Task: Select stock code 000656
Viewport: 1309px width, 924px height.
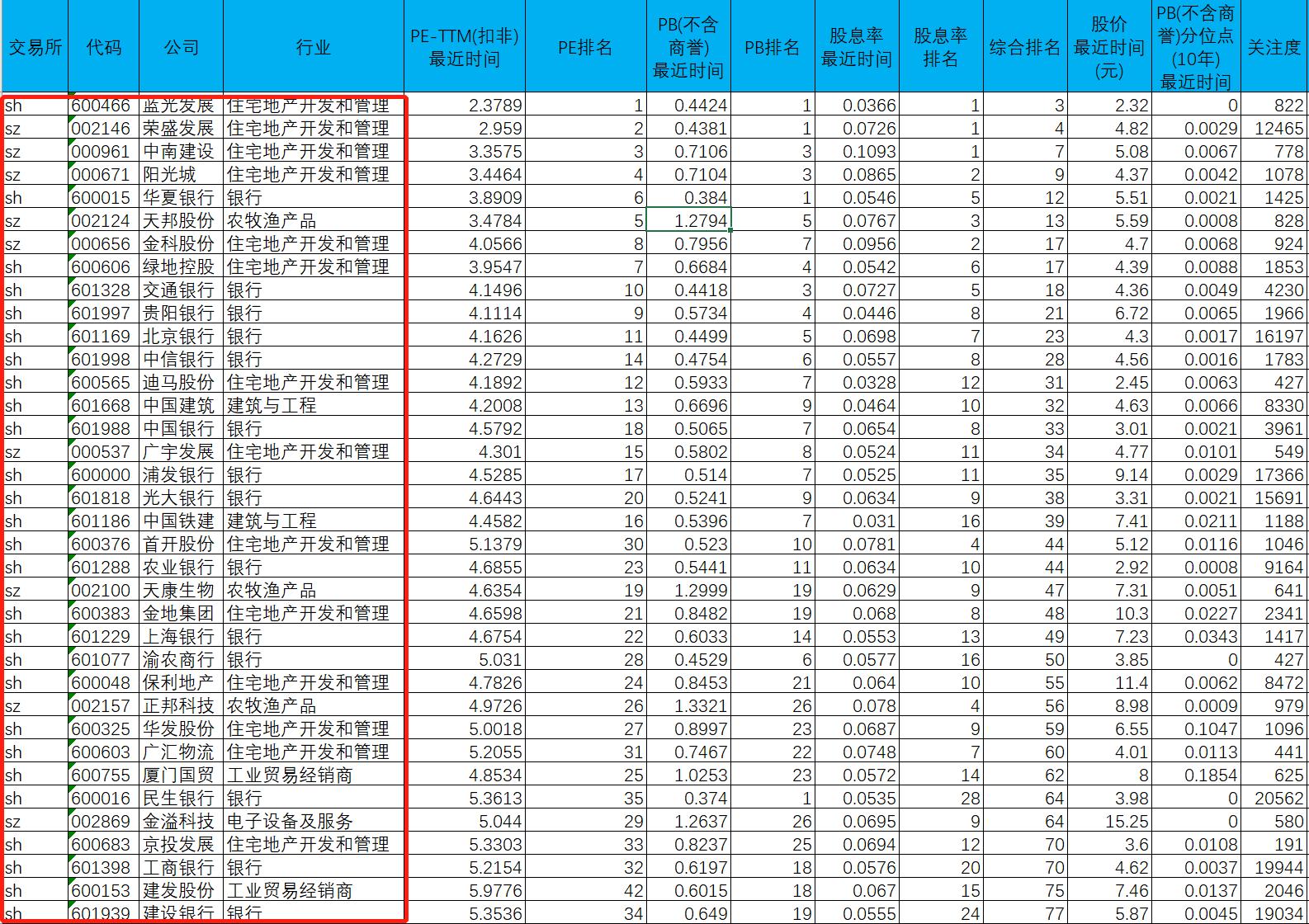Action: [104, 243]
